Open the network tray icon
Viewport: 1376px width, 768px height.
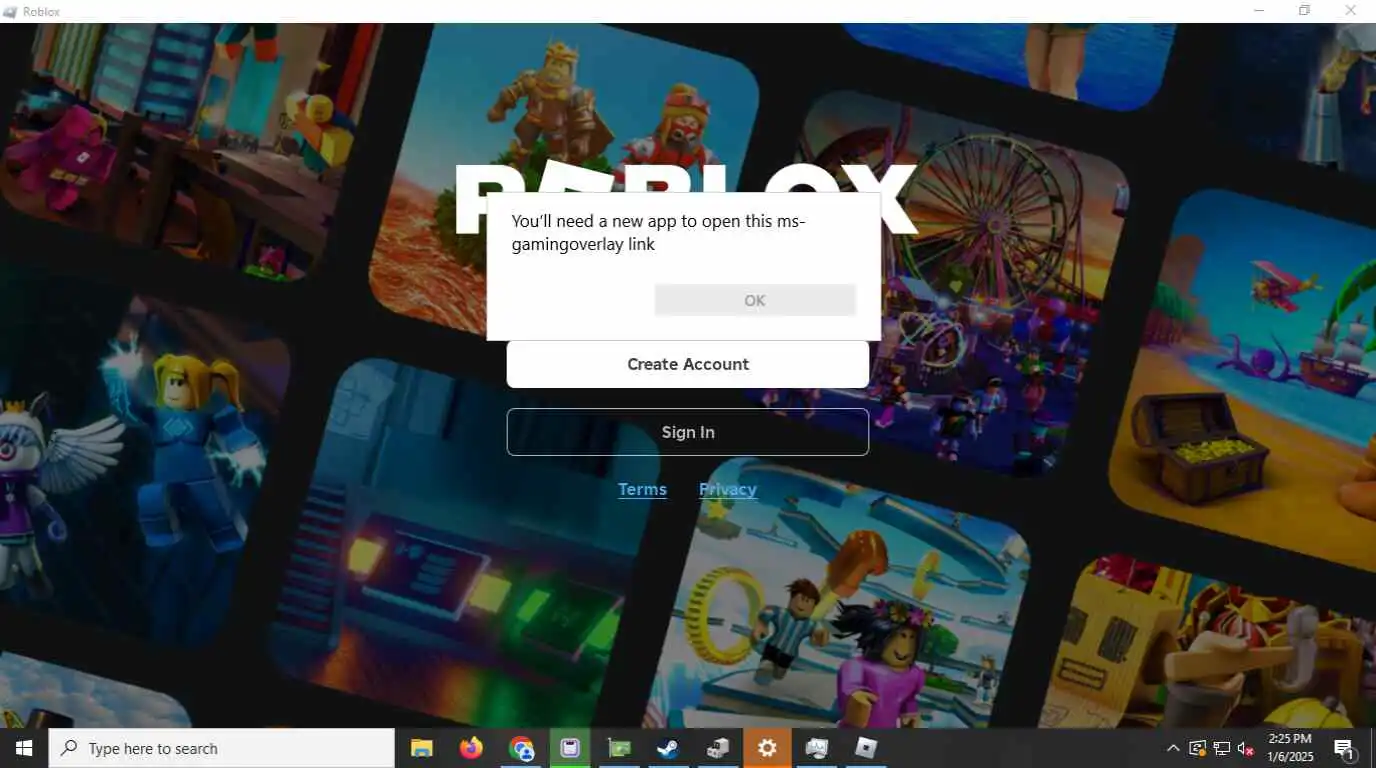click(x=1222, y=748)
